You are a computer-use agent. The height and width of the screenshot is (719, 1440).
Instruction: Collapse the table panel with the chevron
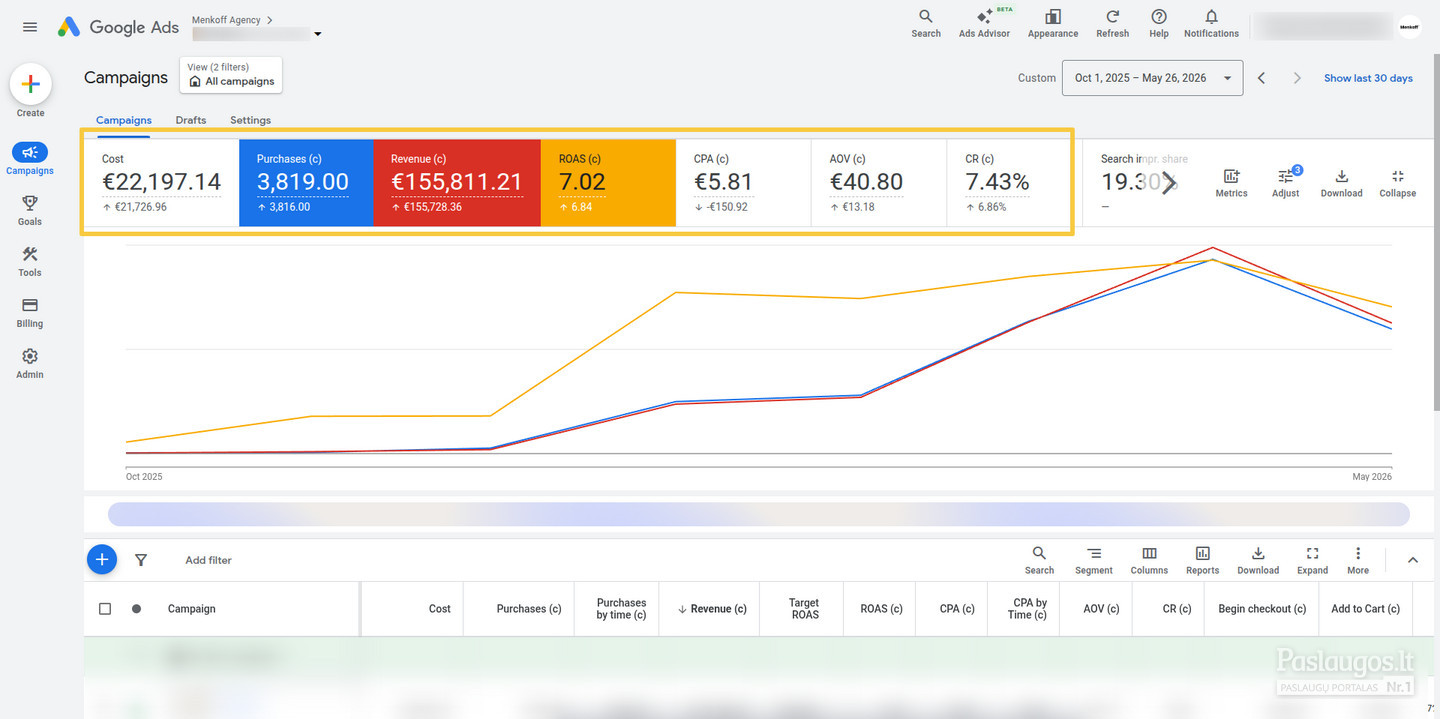point(1413,560)
